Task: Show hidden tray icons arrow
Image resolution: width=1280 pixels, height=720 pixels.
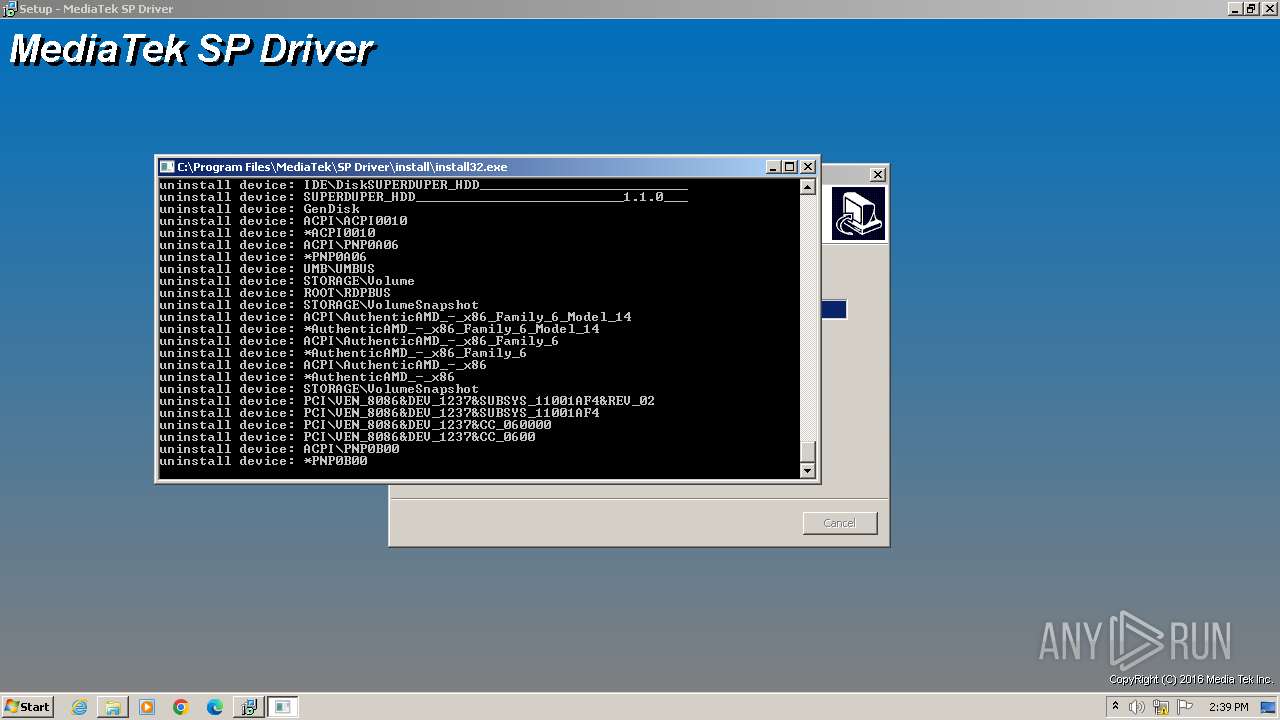Action: 1115,707
